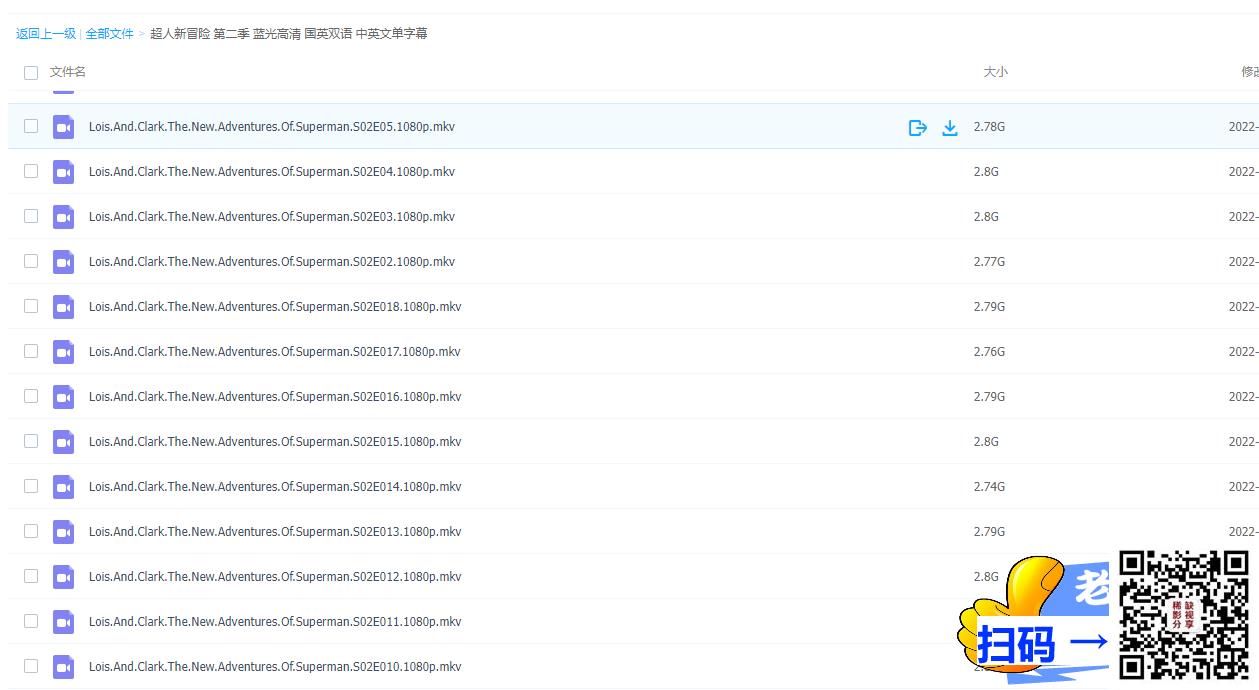The width and height of the screenshot is (1259, 690).
Task: Check the box for the S02E014 file
Action: coord(31,486)
